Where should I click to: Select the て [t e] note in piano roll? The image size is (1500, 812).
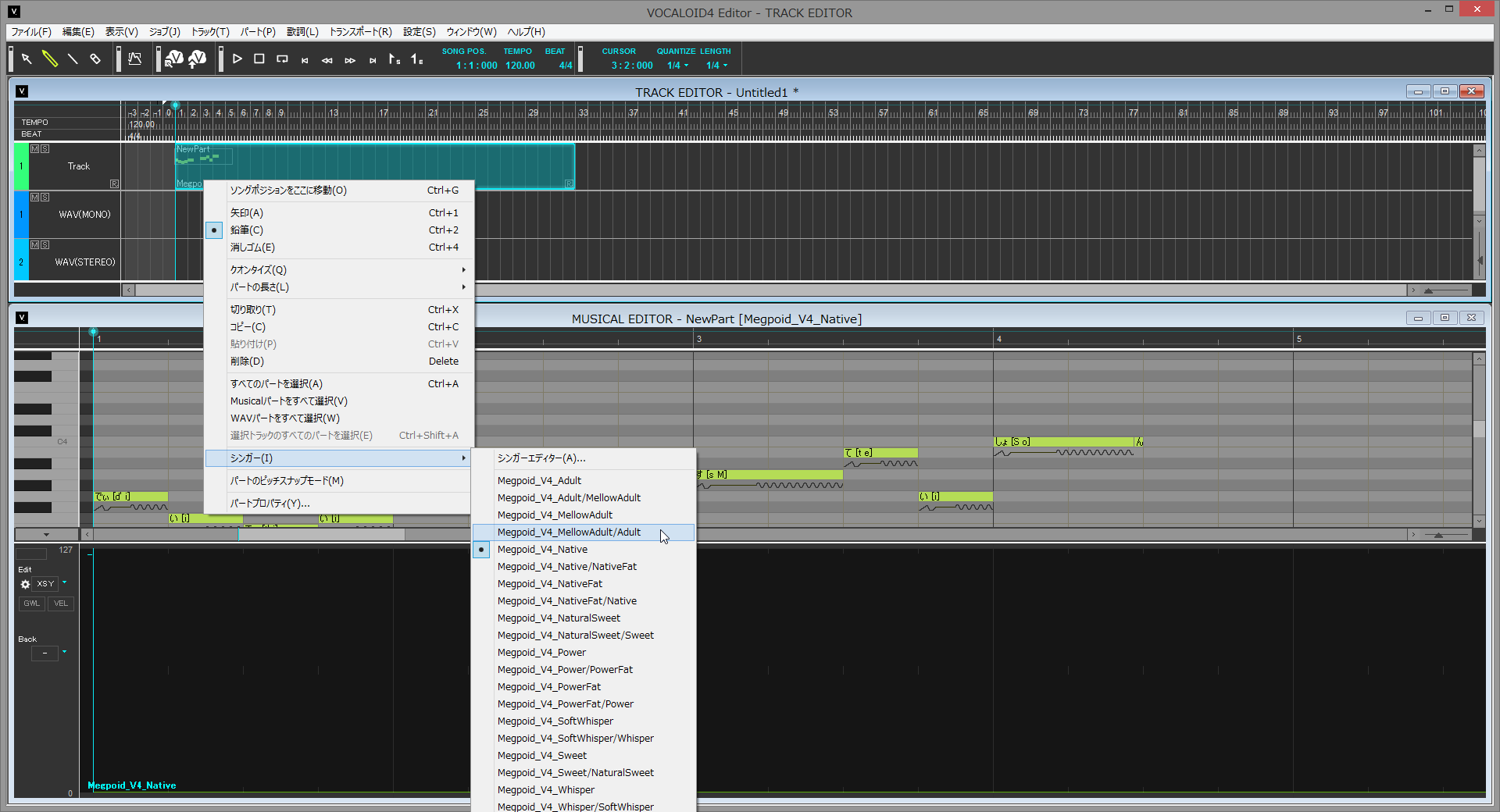tap(880, 453)
